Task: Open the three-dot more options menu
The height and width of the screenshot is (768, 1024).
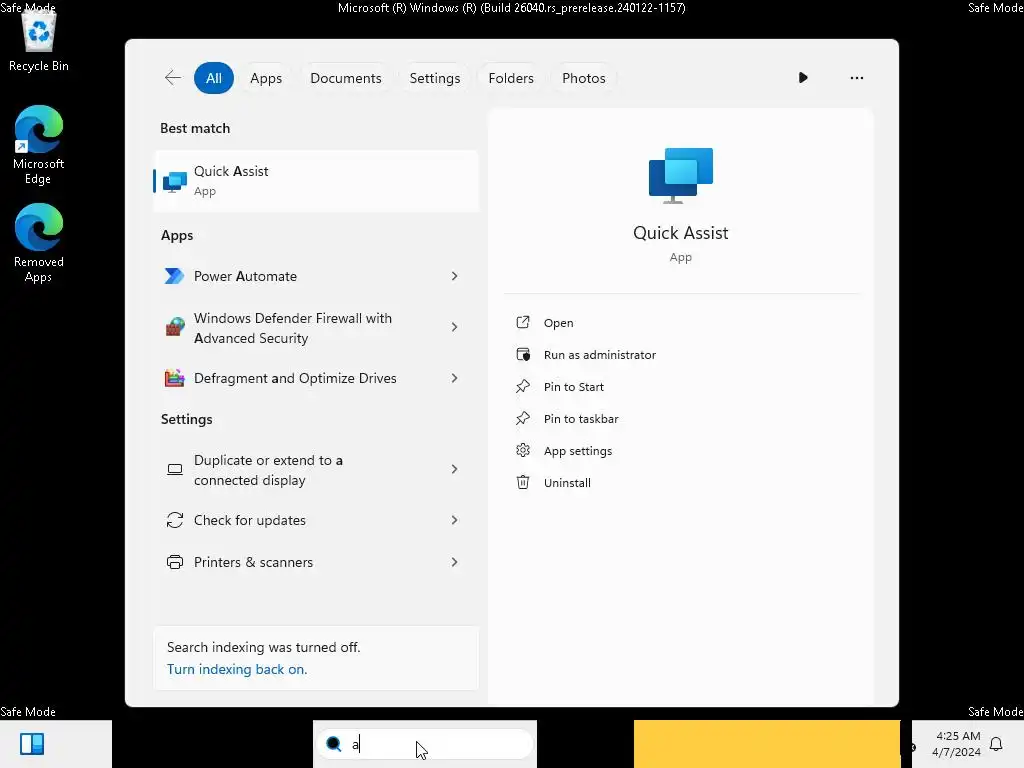Action: [x=856, y=78]
